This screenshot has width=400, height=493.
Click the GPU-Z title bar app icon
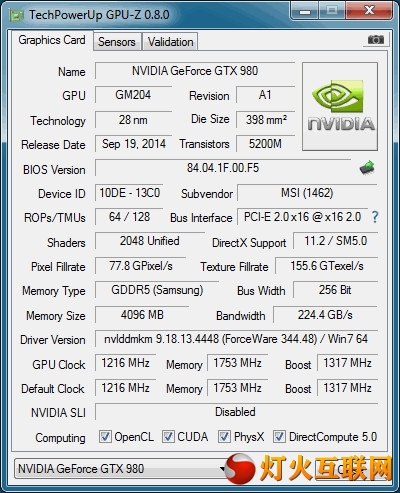[x=16, y=15]
